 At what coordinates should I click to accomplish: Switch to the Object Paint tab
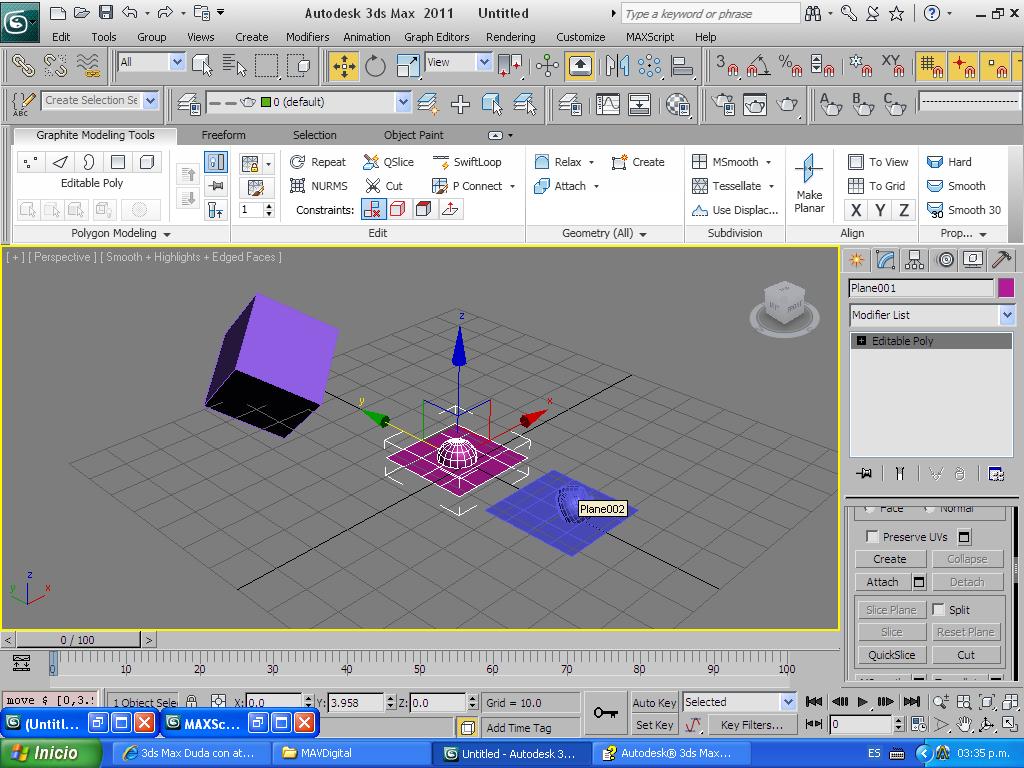(x=413, y=135)
